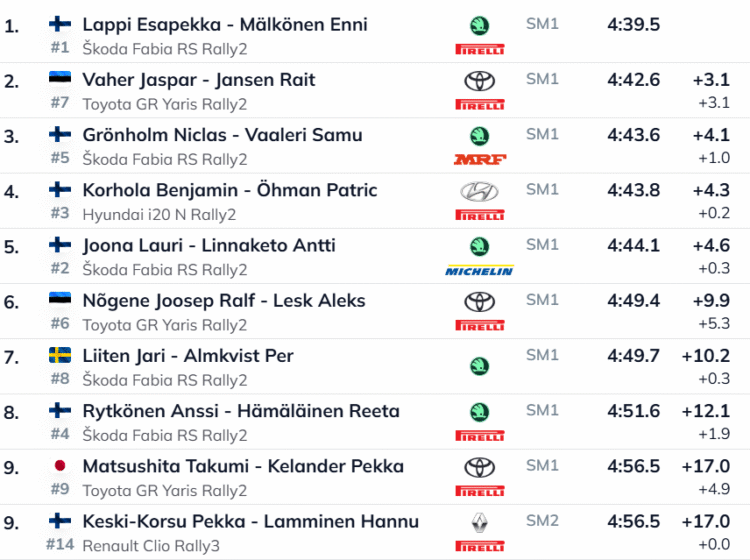Open Lappi Esapekka - Mälkönen Enni crew
Image resolution: width=750 pixels, height=560 pixels.
(x=225, y=24)
